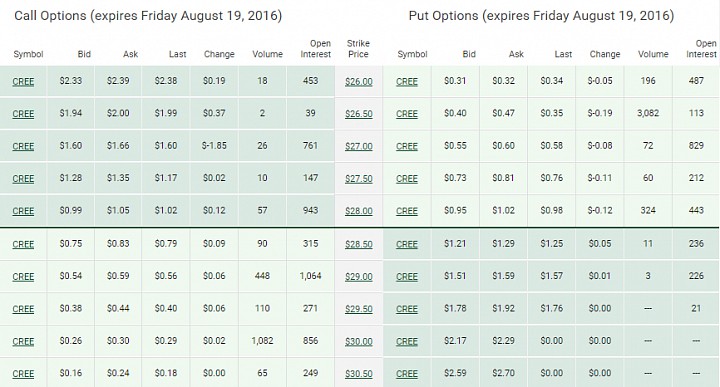The height and width of the screenshot is (387, 720).
Task: Click CREE put symbol with $0.31 bid
Action: tap(407, 82)
